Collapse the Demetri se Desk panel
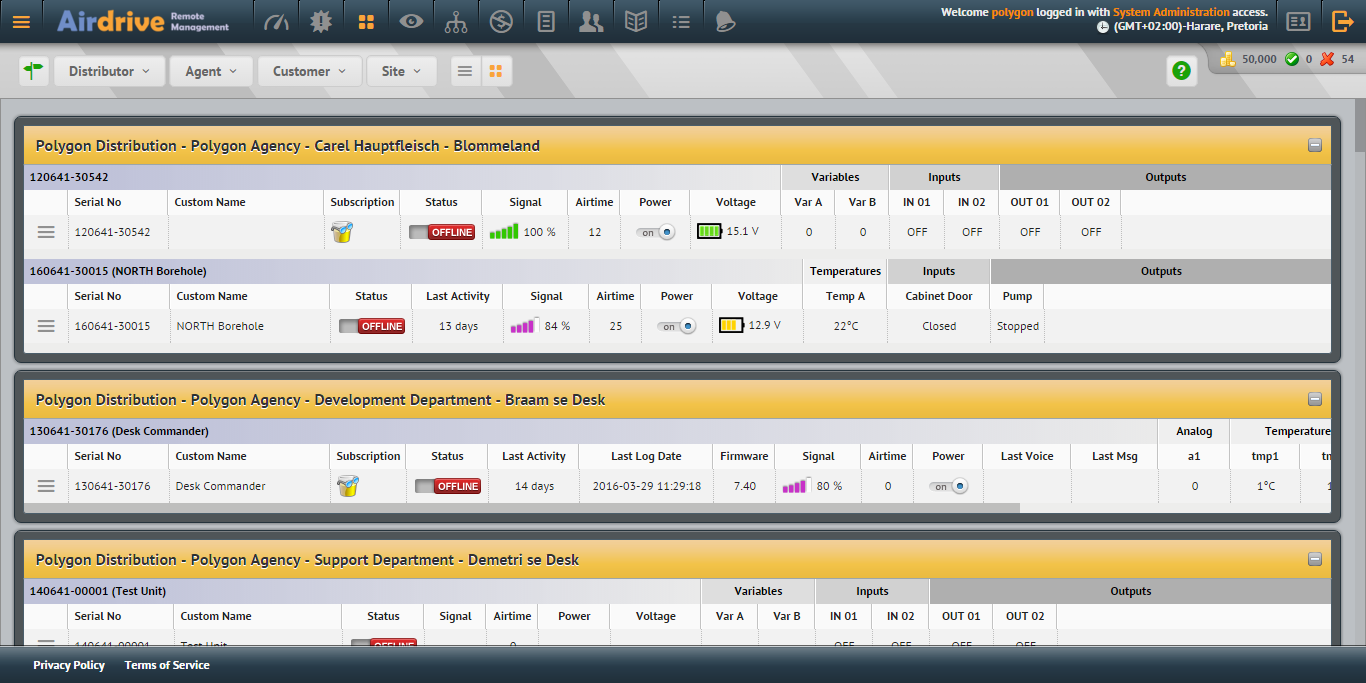Image resolution: width=1366 pixels, height=683 pixels. click(1315, 559)
